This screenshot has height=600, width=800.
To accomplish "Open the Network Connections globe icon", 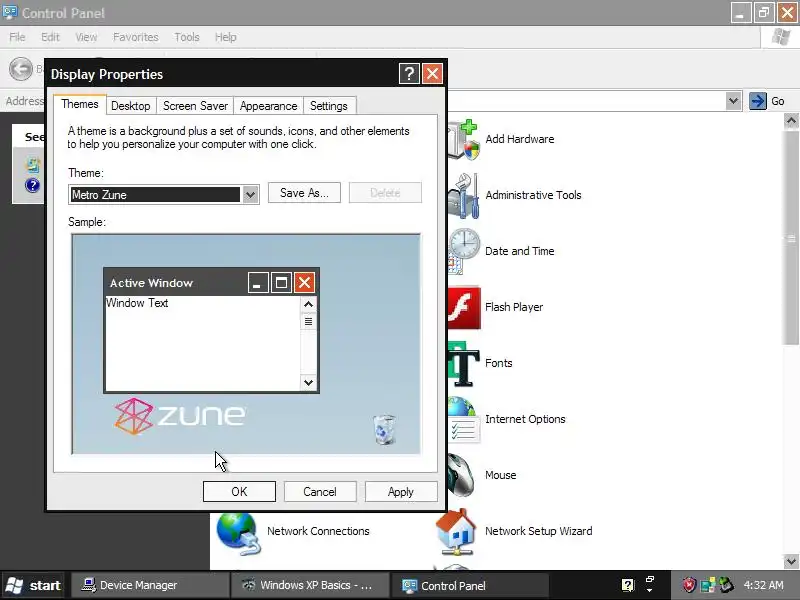I will (x=238, y=533).
